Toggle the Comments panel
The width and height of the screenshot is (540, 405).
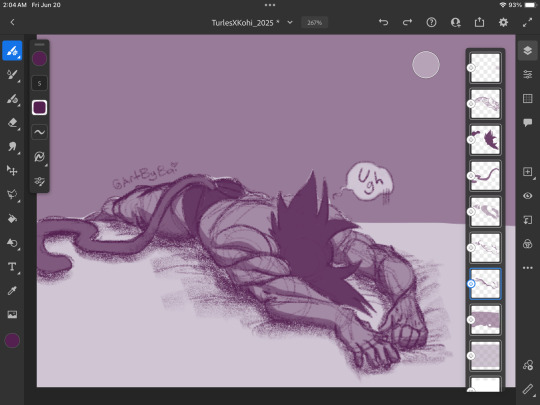coord(527,123)
